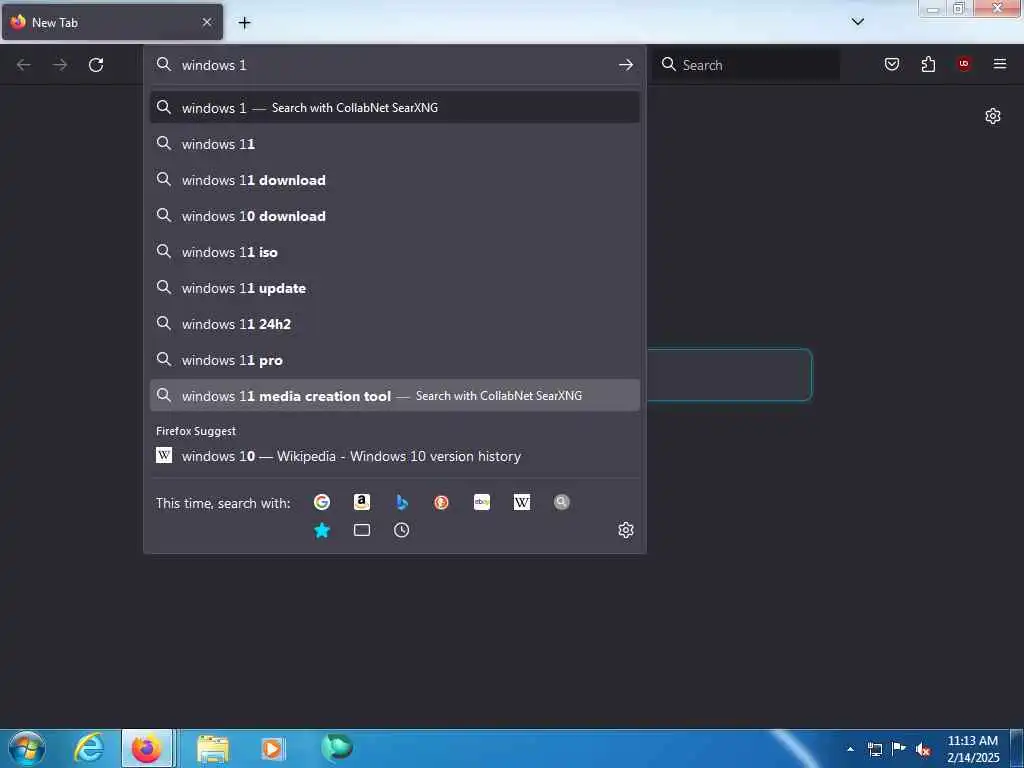This screenshot has height=768, width=1024.
Task: Open the Windows Start button
Action: (27, 748)
